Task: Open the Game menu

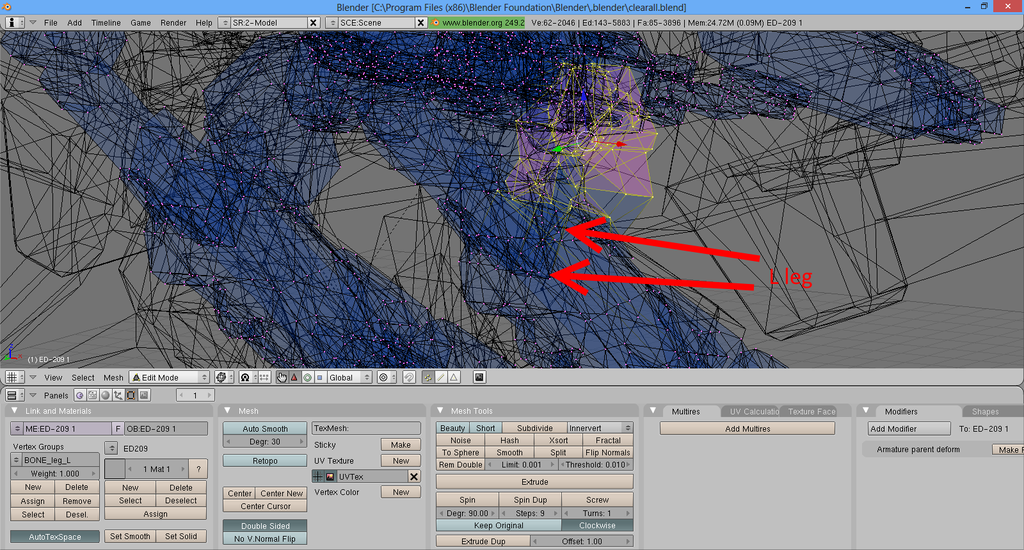Action: point(140,22)
